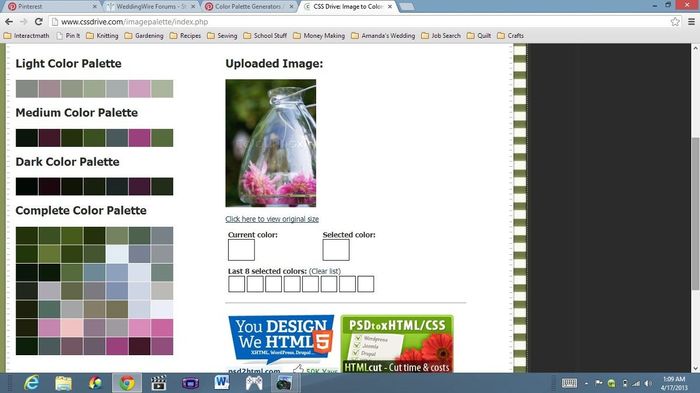This screenshot has height=393, width=700.
Task: Open the Recipes bookmarks folder
Action: coord(185,36)
